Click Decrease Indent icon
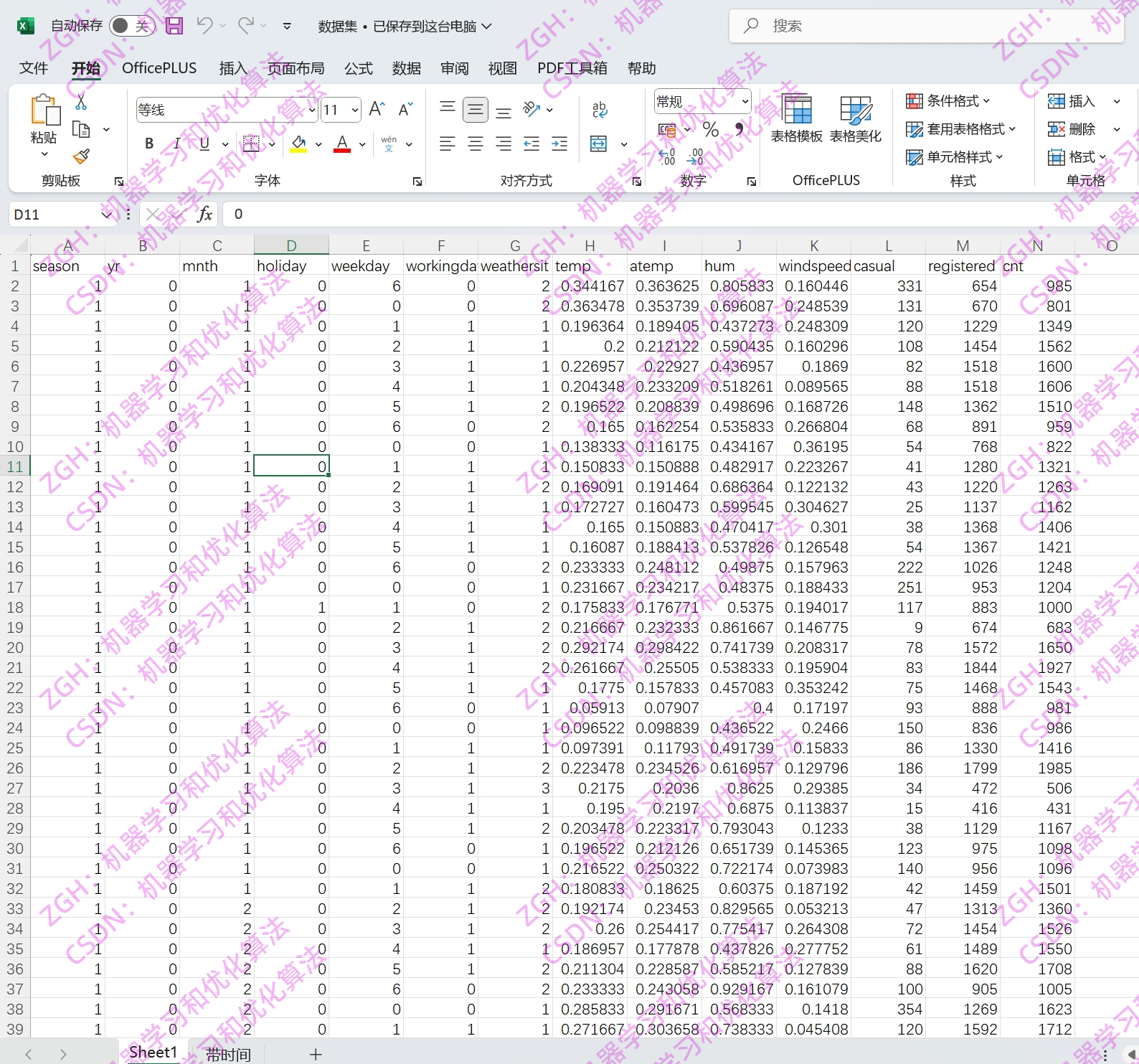 pyautogui.click(x=532, y=144)
